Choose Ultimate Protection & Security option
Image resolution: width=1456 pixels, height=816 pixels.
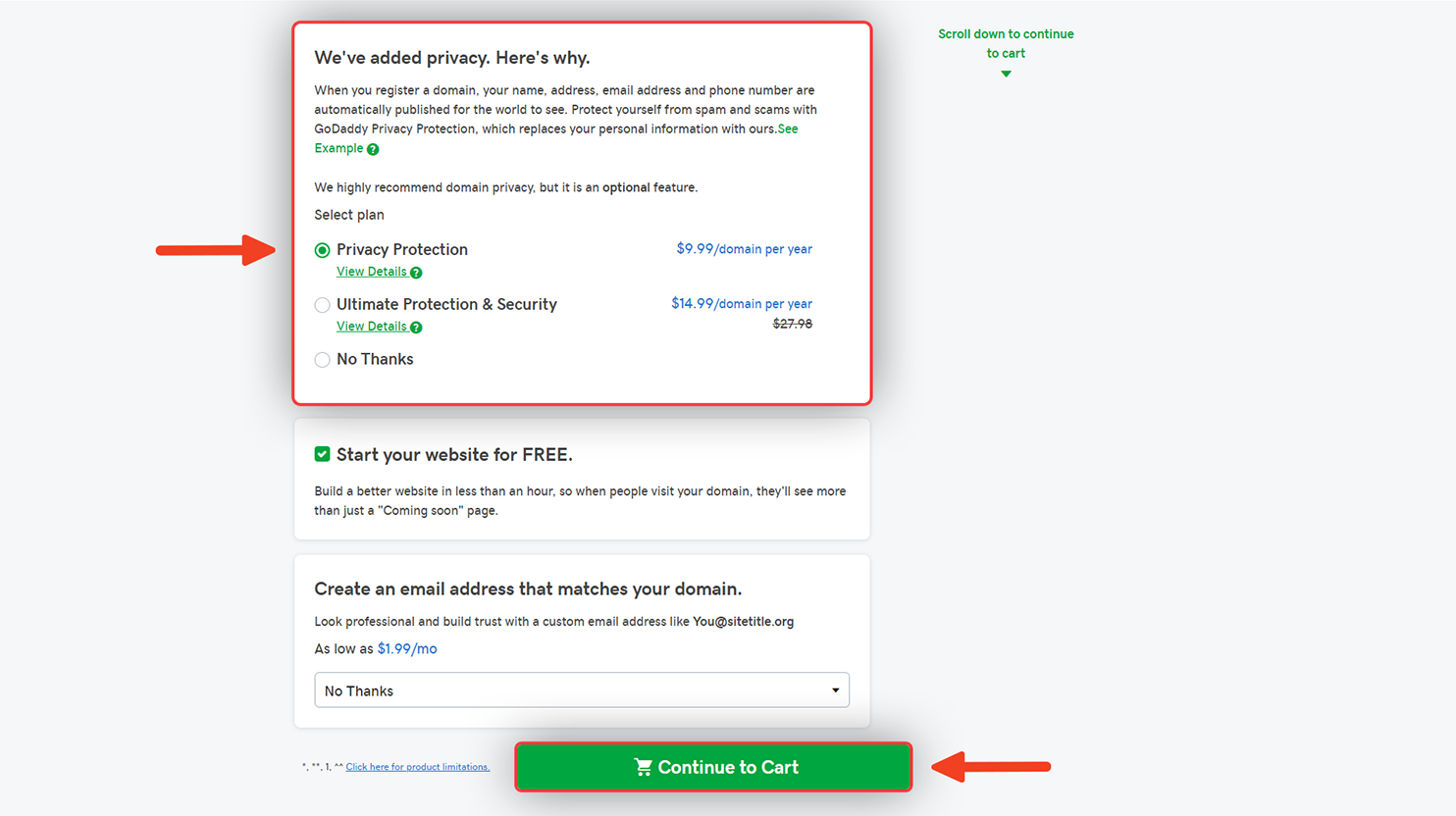tap(322, 305)
